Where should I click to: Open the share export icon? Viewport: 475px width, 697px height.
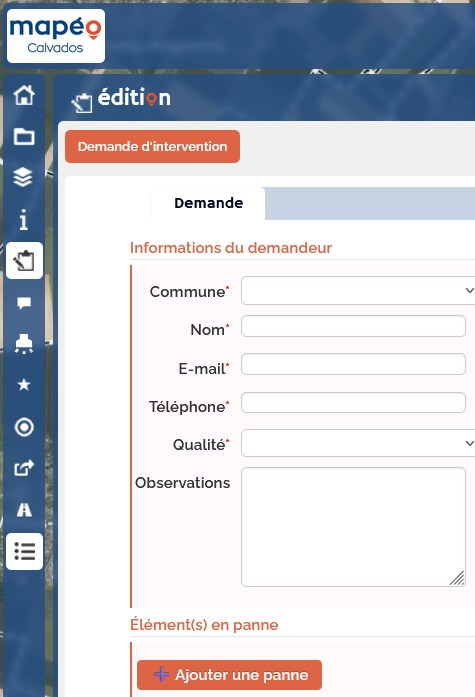pos(24,468)
